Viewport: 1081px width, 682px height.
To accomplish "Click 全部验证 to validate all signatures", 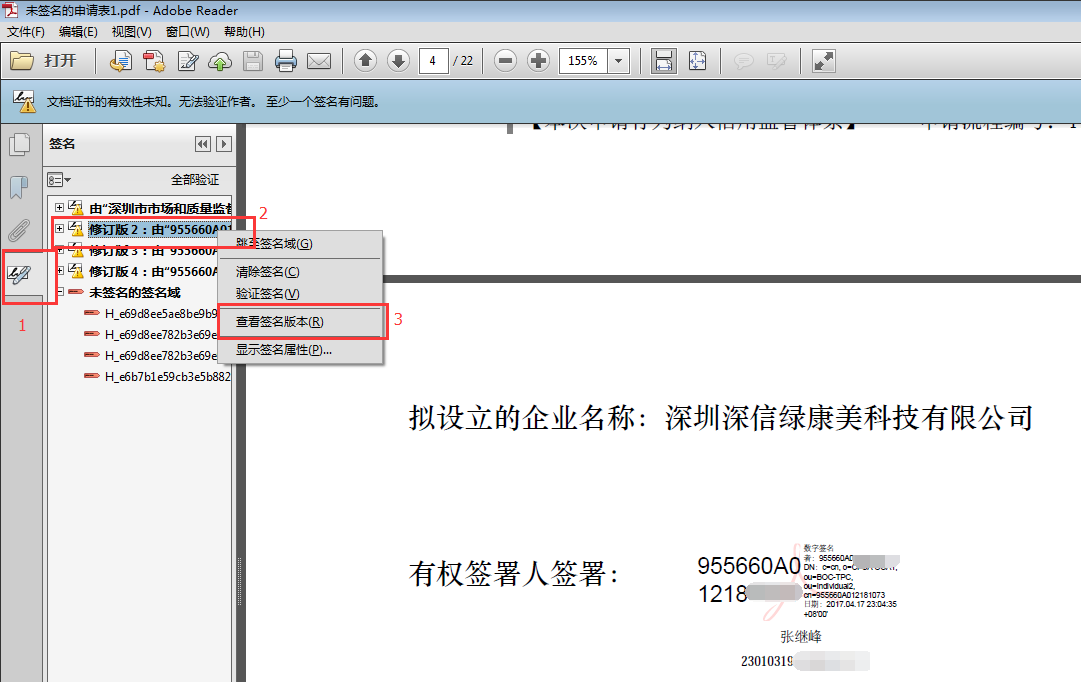I will click(195, 180).
